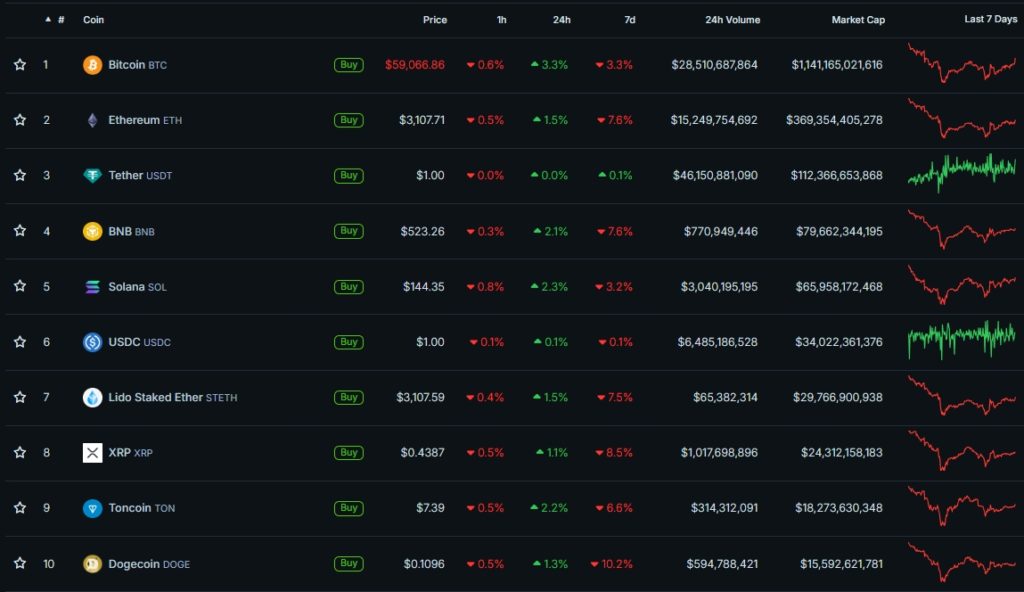Star Dogecoin to favorite it

pyautogui.click(x=19, y=563)
